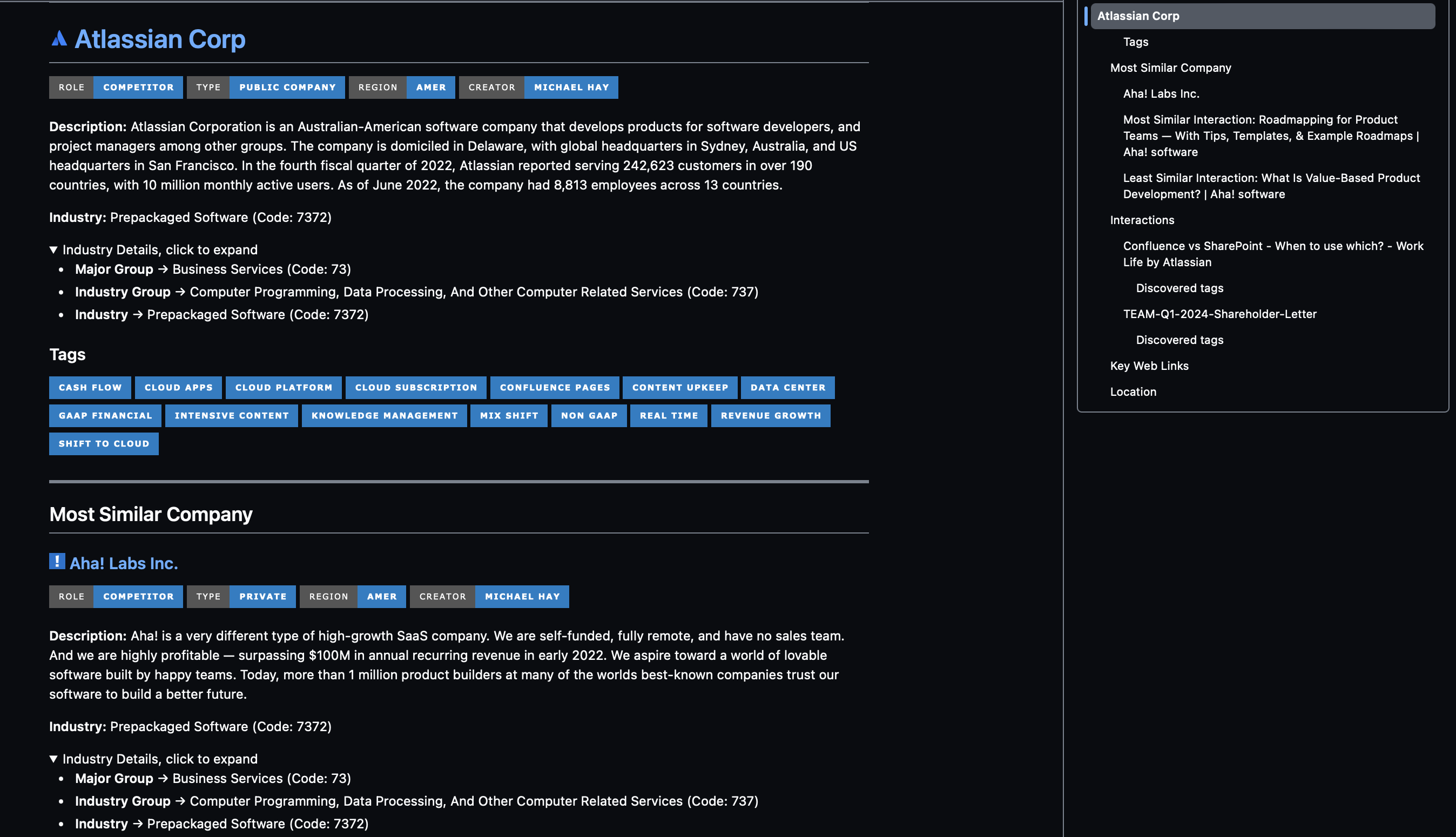Click the KNOWLEDGE MANAGEMENT tag
The height and width of the screenshot is (837, 1456).
pyautogui.click(x=384, y=416)
